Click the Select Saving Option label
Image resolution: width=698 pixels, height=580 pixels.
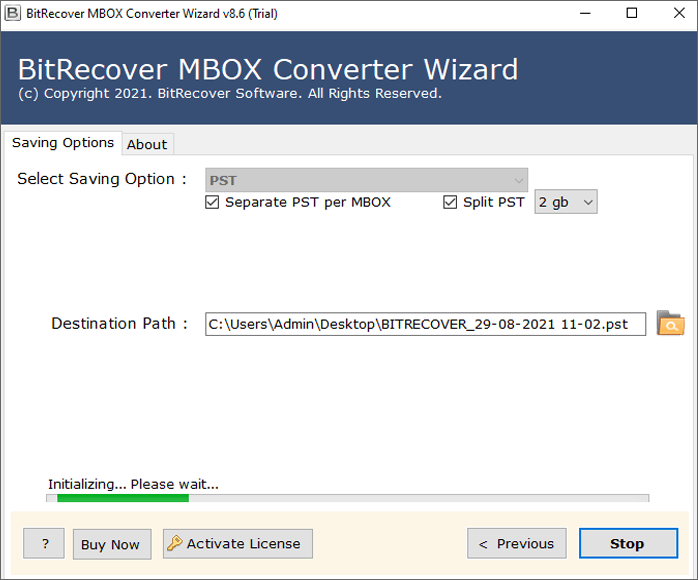[101, 179]
